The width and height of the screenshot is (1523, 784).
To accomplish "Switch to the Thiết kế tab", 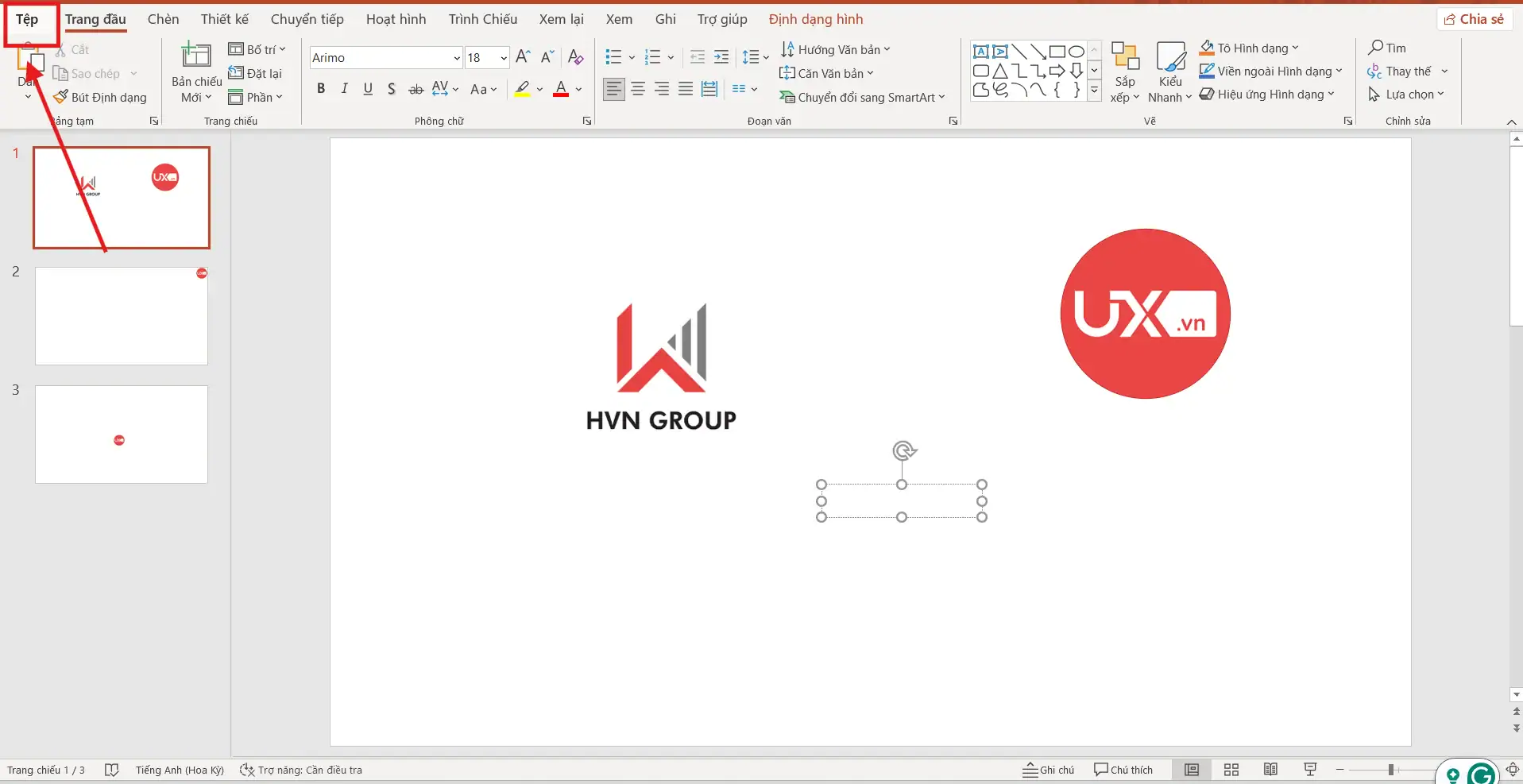I will 225,19.
